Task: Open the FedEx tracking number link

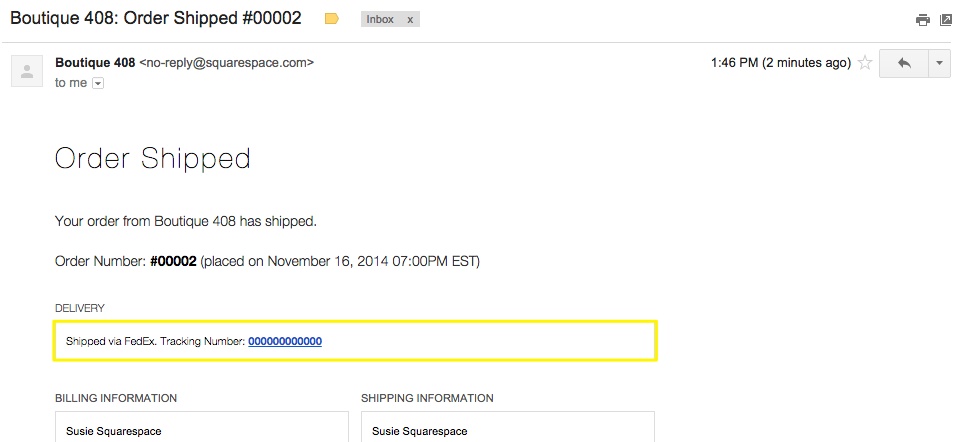Action: (285, 341)
